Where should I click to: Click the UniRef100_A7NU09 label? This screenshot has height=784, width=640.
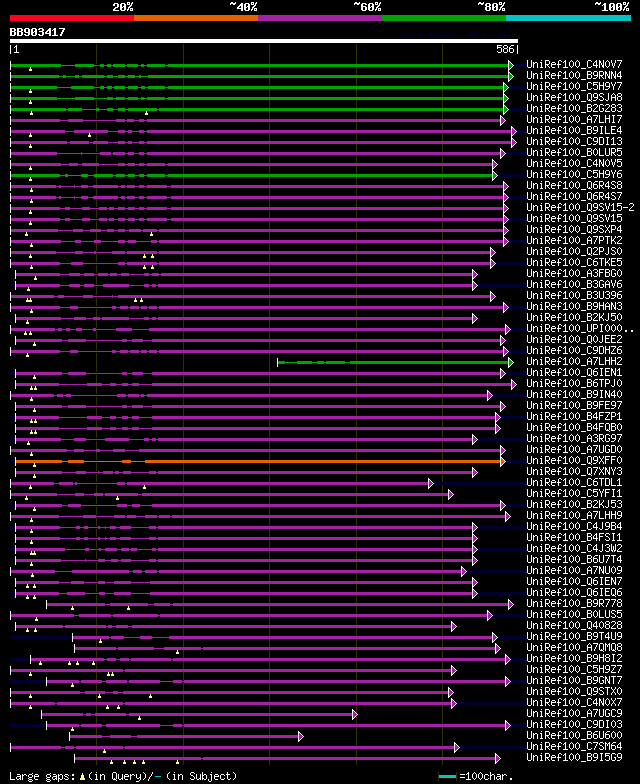click(574, 570)
